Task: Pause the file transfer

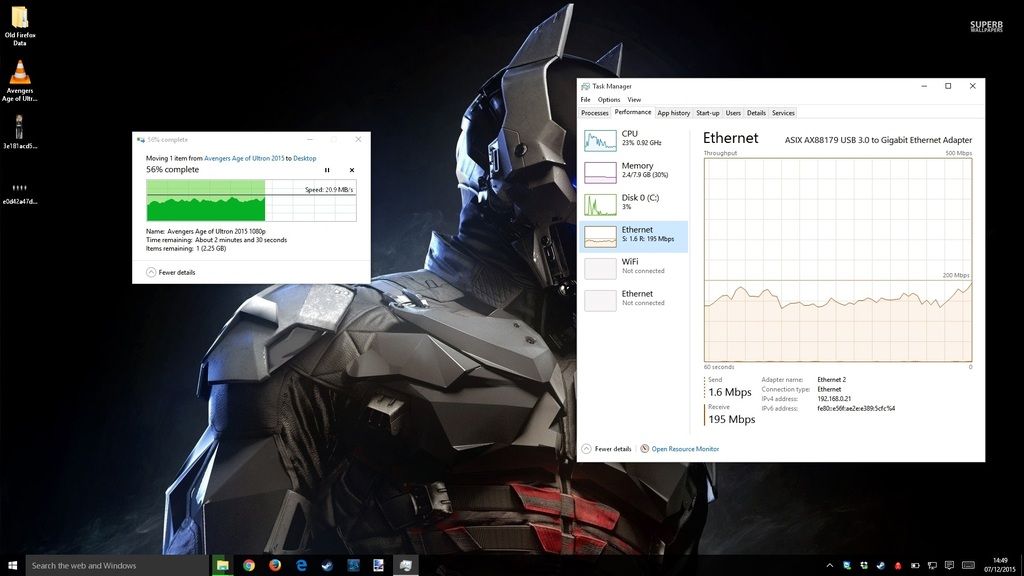Action: (327, 170)
